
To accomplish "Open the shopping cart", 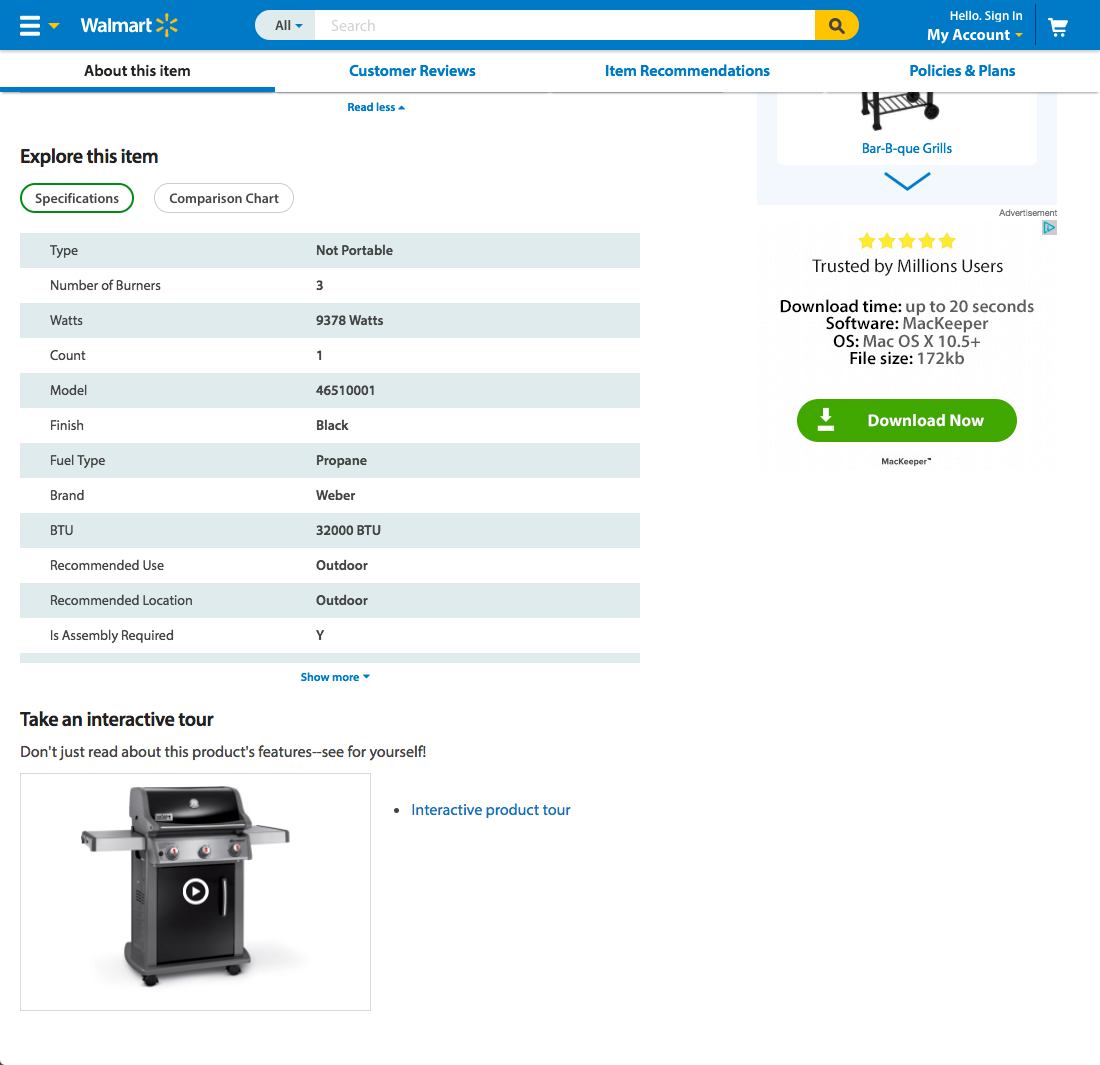I will tap(1057, 25).
